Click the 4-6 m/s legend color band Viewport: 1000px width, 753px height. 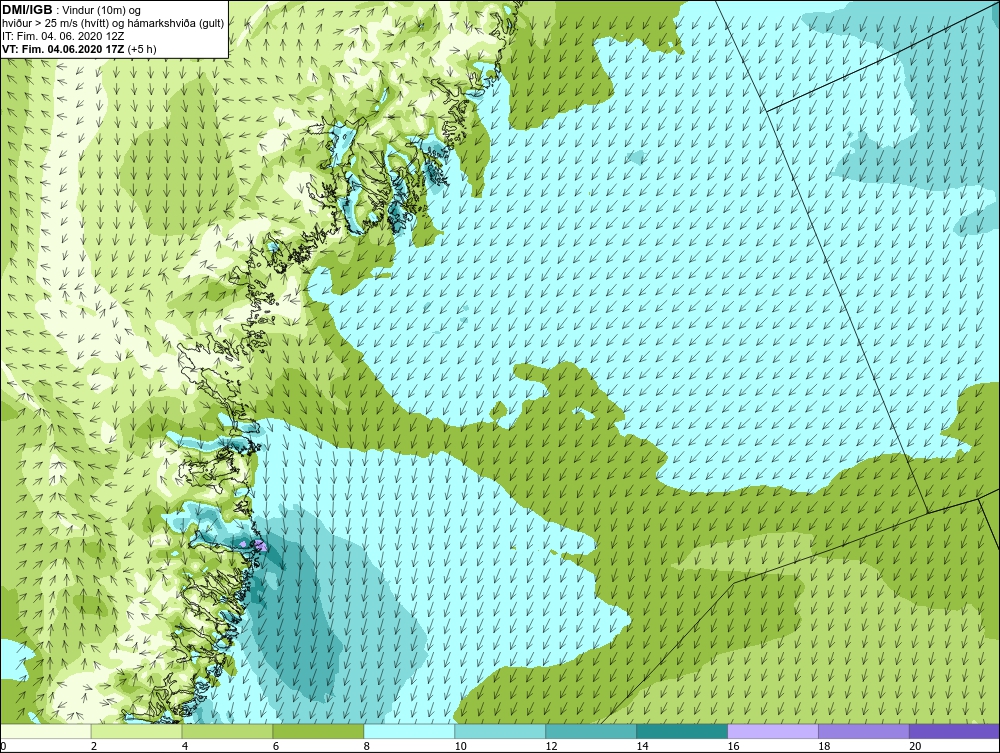pyautogui.click(x=227, y=731)
